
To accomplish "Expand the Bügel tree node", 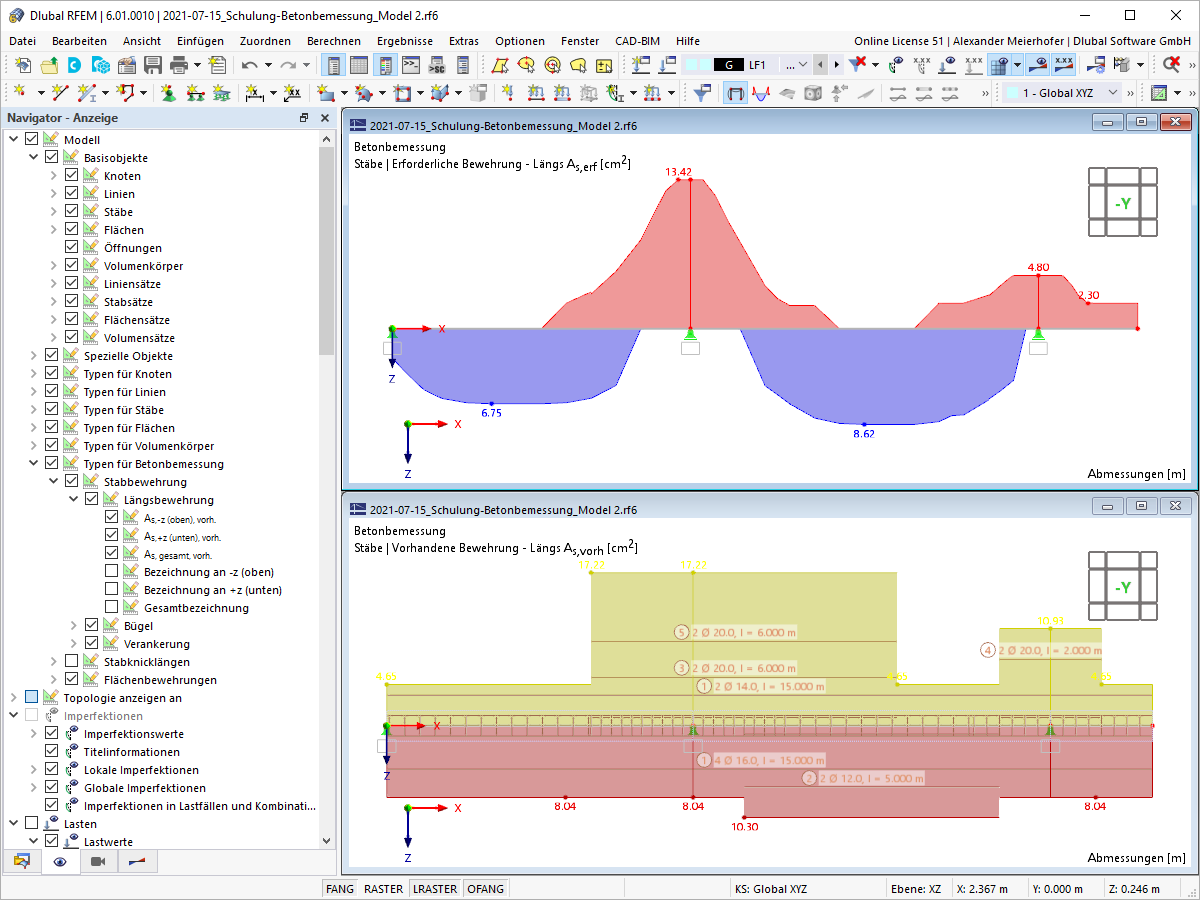I will pyautogui.click(x=74, y=626).
